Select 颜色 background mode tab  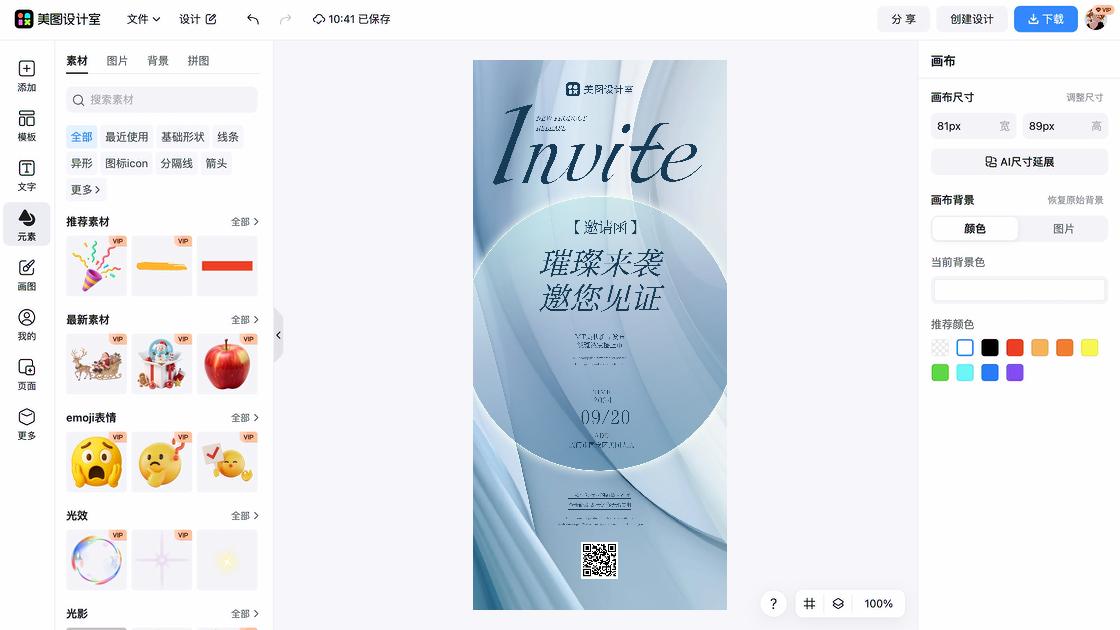point(975,229)
